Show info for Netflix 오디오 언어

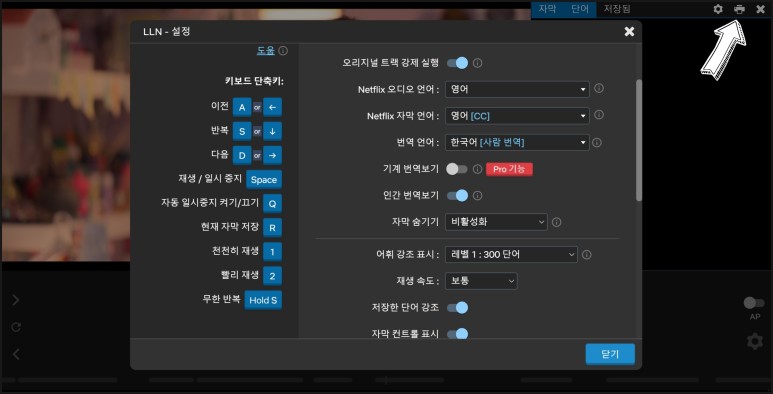point(598,89)
